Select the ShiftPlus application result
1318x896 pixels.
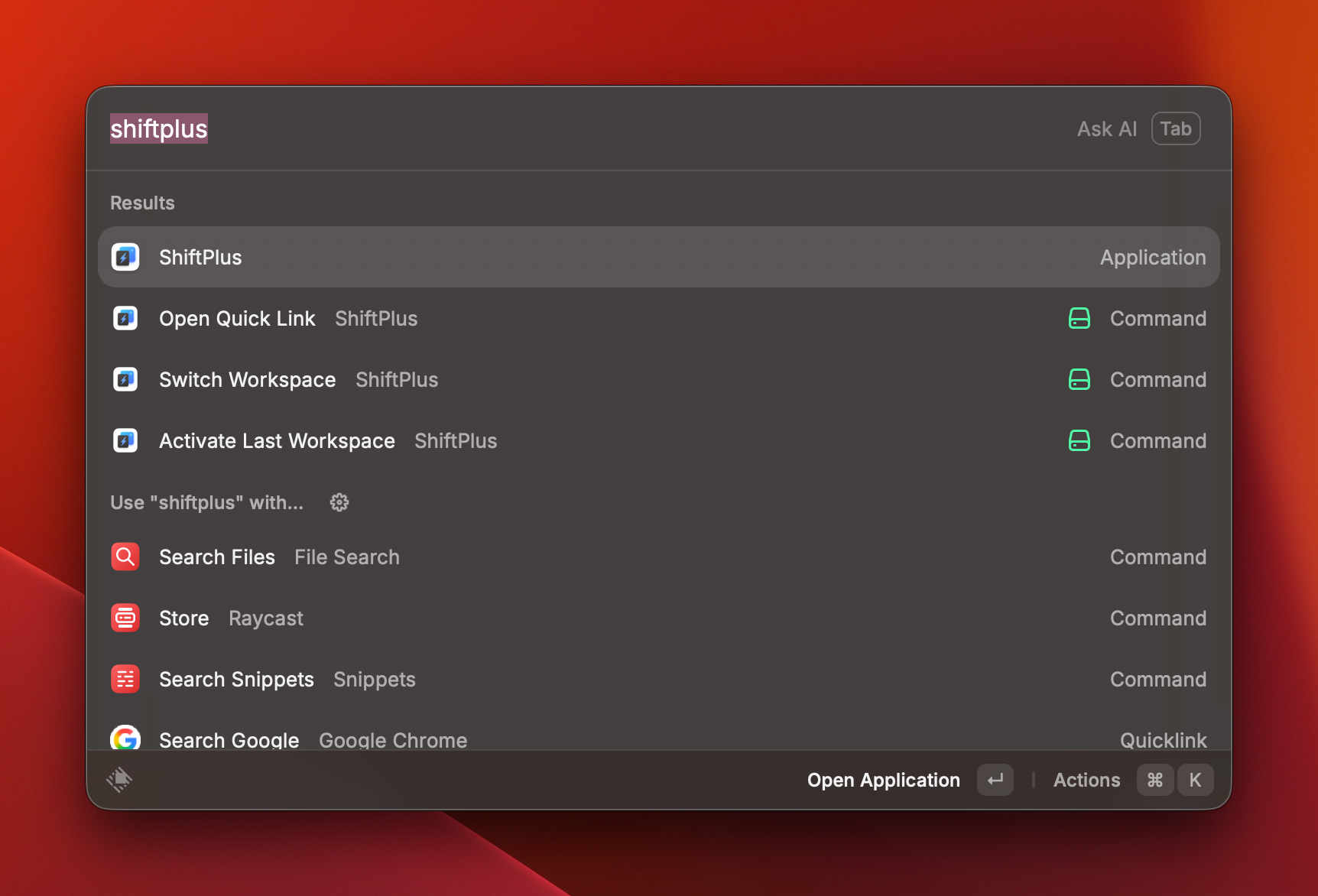[x=659, y=257]
